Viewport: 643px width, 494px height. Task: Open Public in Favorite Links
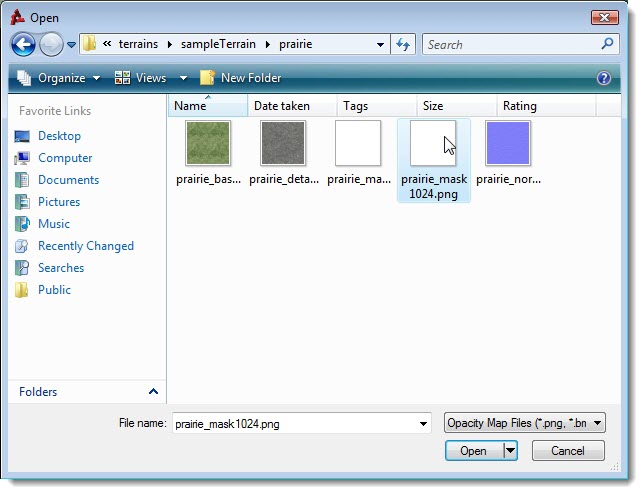(55, 289)
